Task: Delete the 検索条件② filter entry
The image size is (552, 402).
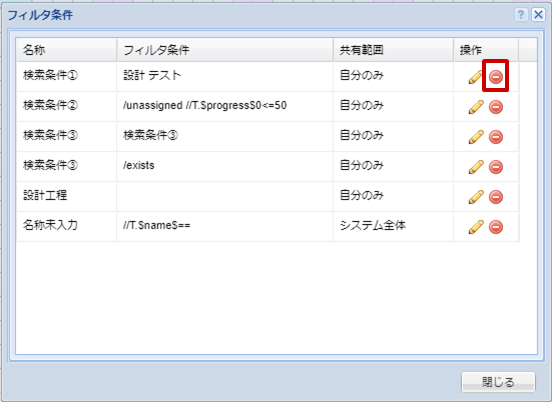Action: (496, 107)
